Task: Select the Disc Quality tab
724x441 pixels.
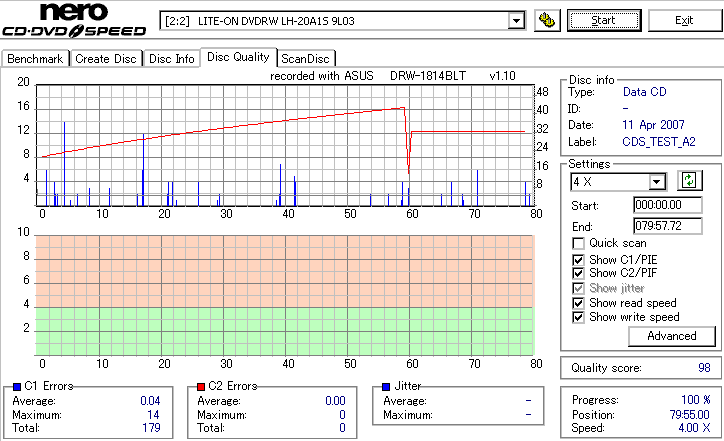Action: point(238,57)
